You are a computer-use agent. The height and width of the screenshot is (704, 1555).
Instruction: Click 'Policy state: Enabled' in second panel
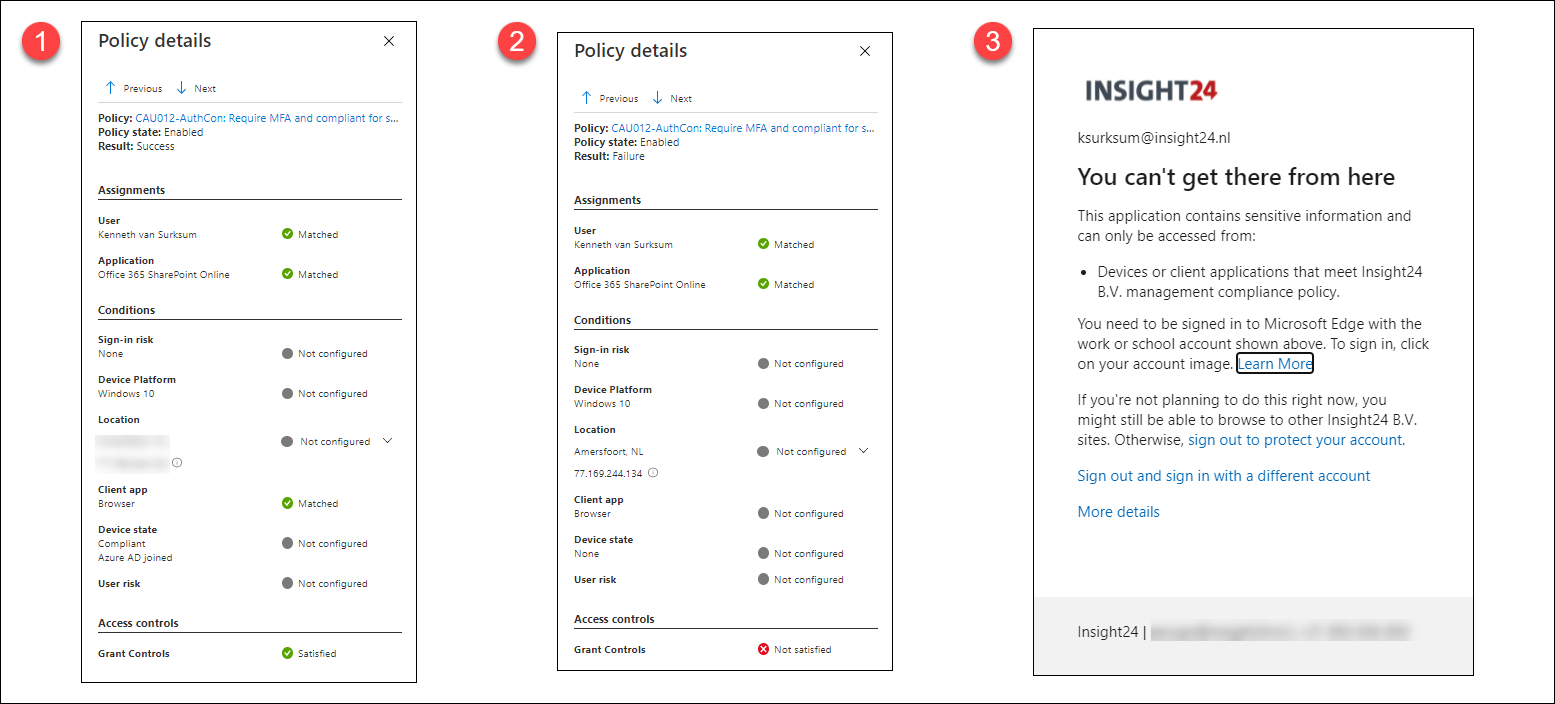[626, 142]
